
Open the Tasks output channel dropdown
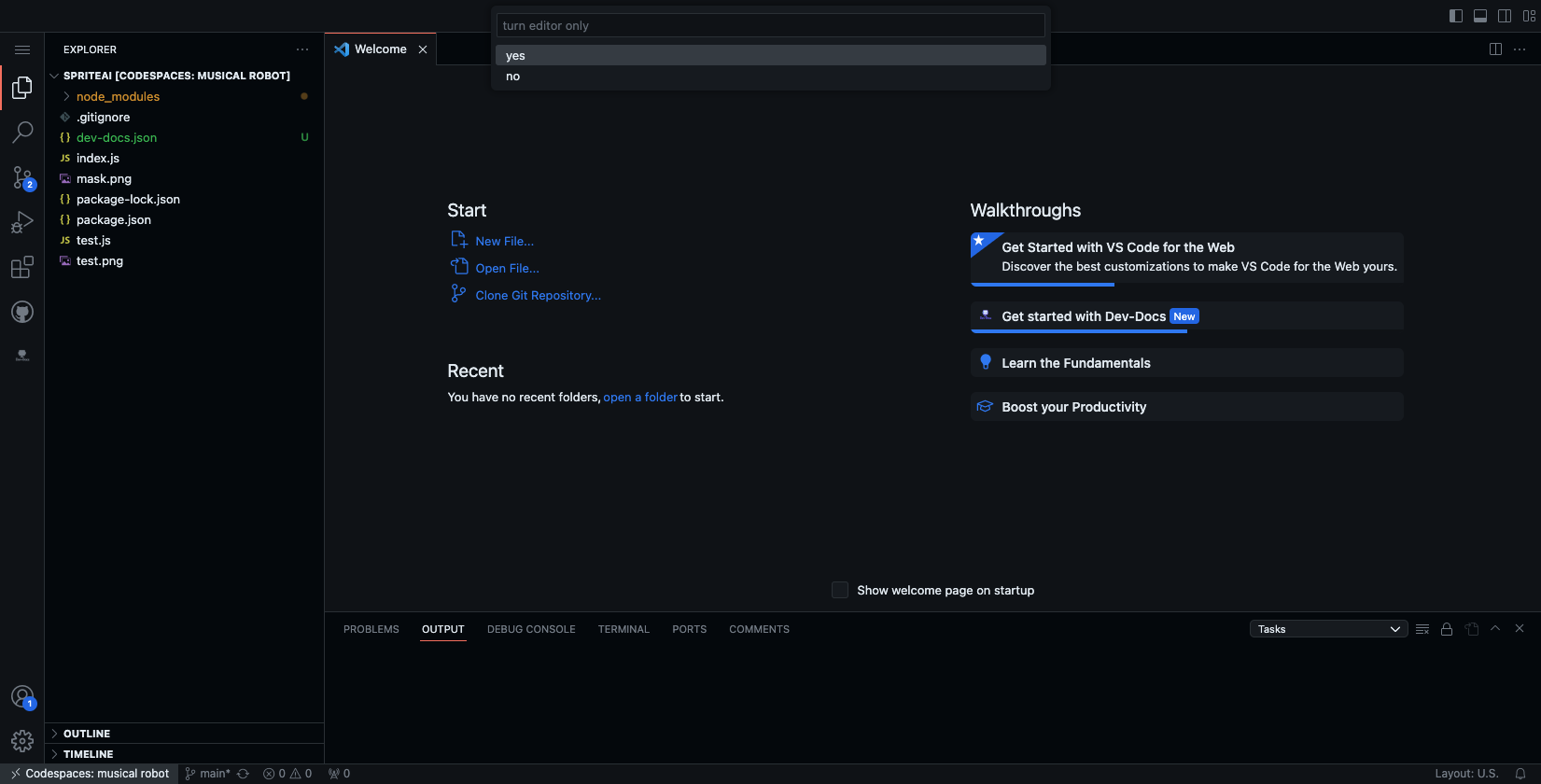click(1328, 629)
